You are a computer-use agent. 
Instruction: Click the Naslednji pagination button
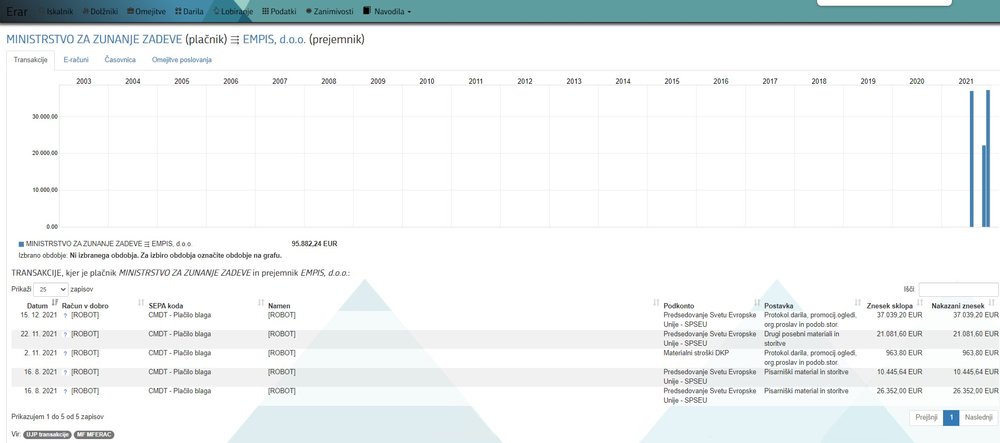pos(979,417)
